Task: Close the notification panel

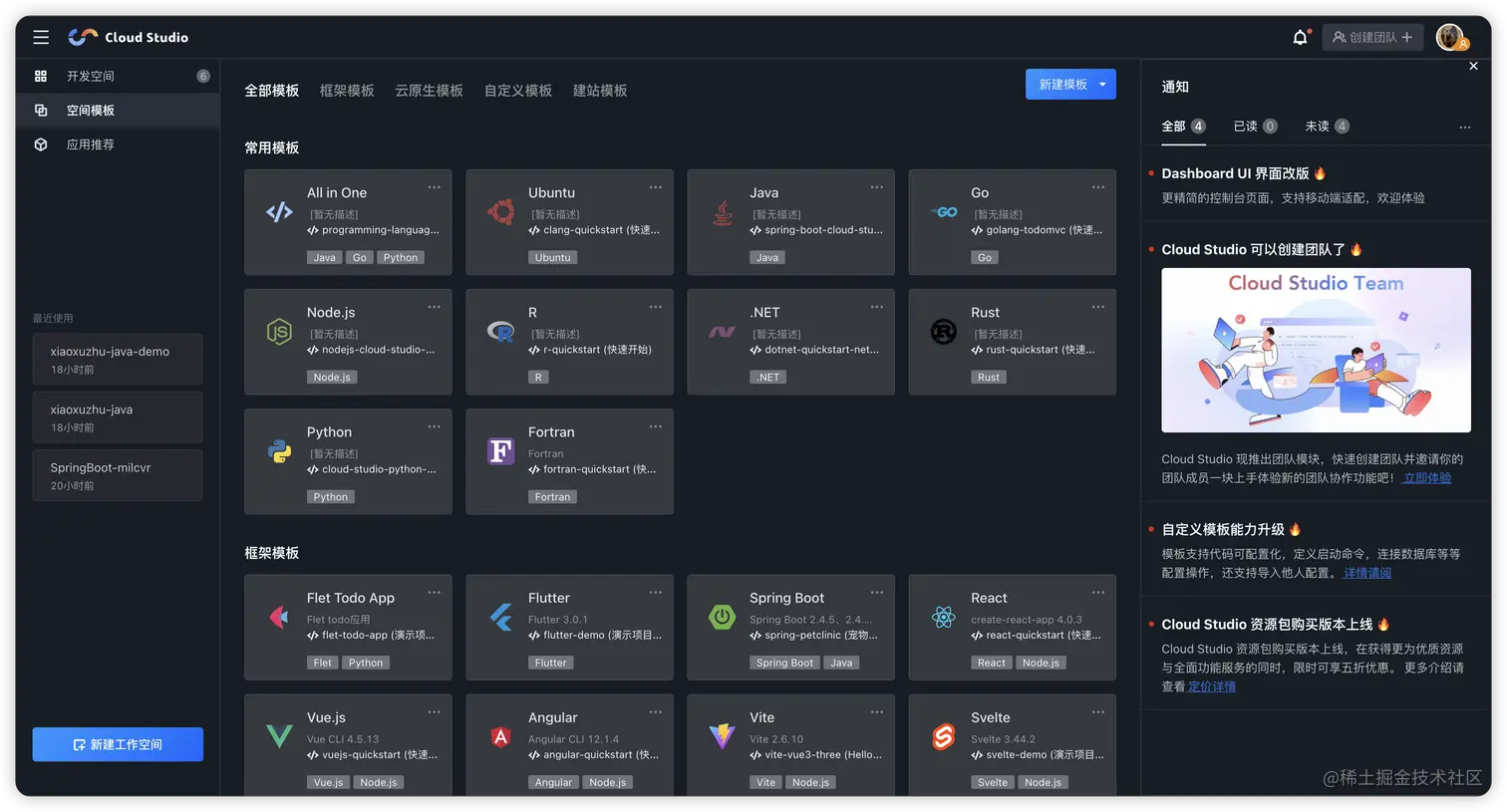Action: [x=1473, y=66]
